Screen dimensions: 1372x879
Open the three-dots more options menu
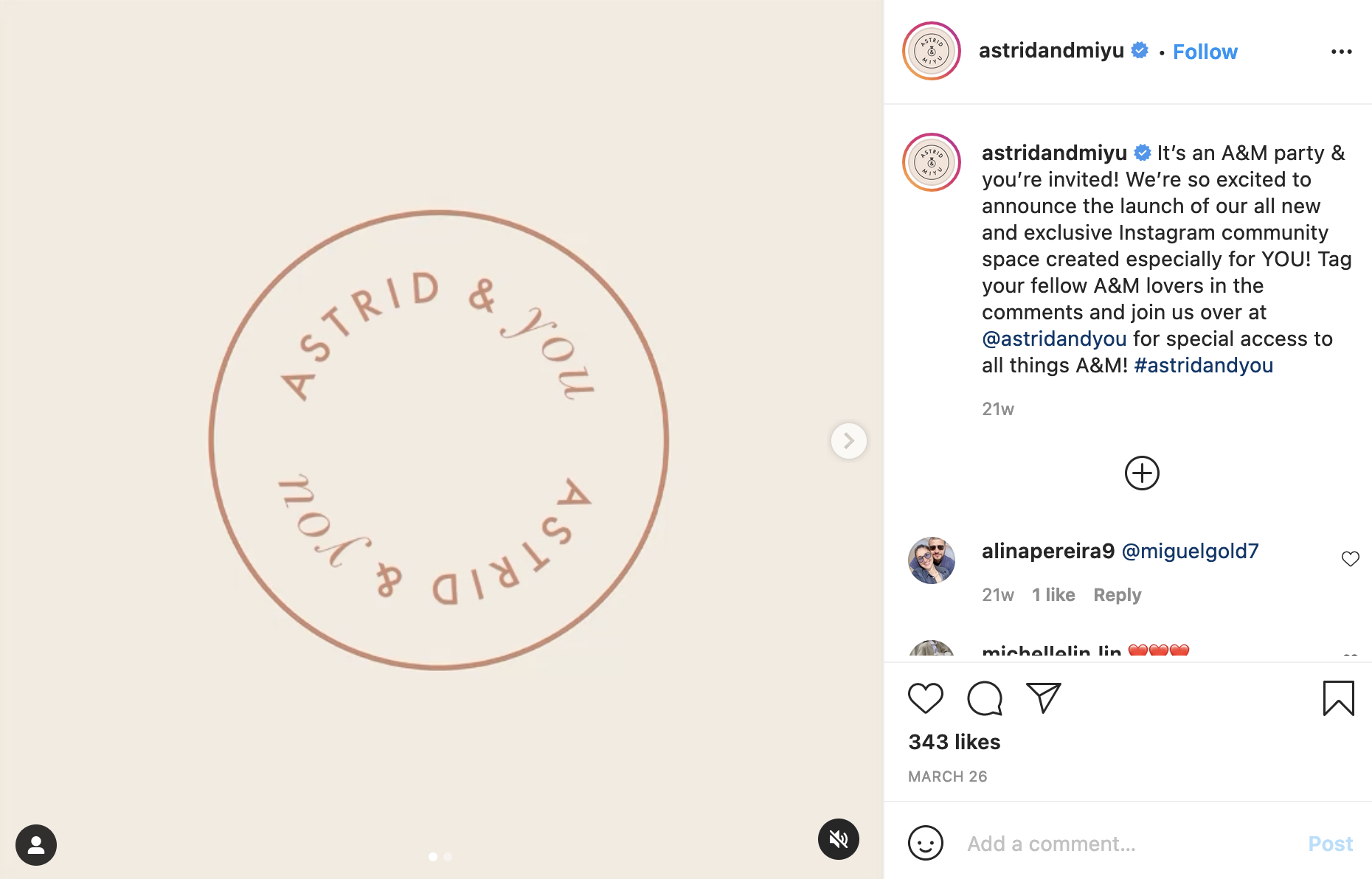1341,52
